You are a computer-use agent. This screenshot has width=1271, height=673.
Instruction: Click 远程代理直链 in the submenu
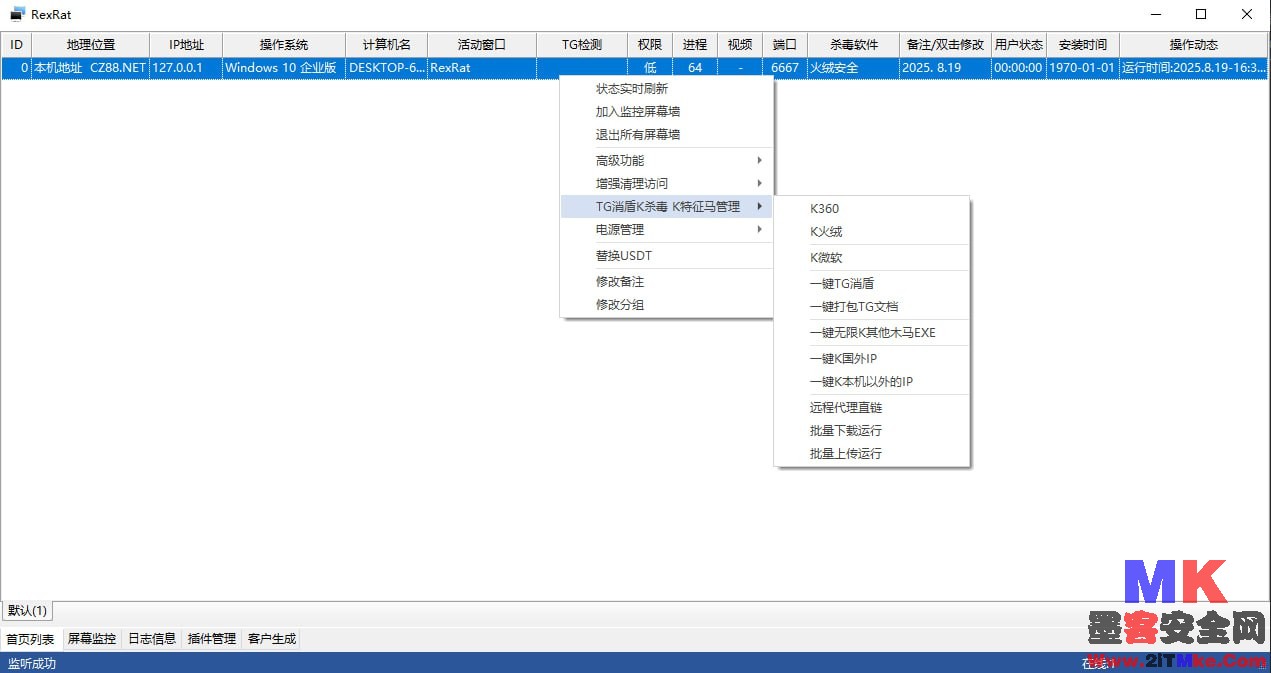[846, 408]
